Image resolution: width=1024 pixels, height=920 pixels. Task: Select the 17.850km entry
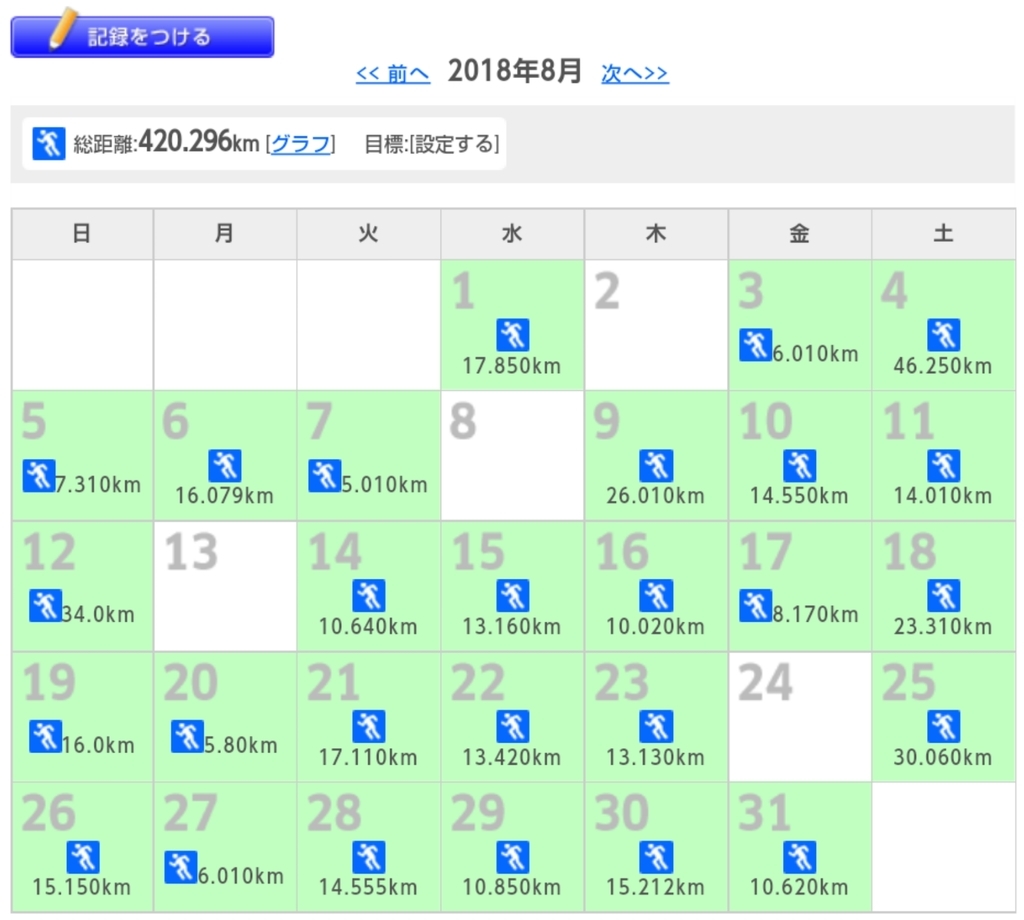[512, 366]
